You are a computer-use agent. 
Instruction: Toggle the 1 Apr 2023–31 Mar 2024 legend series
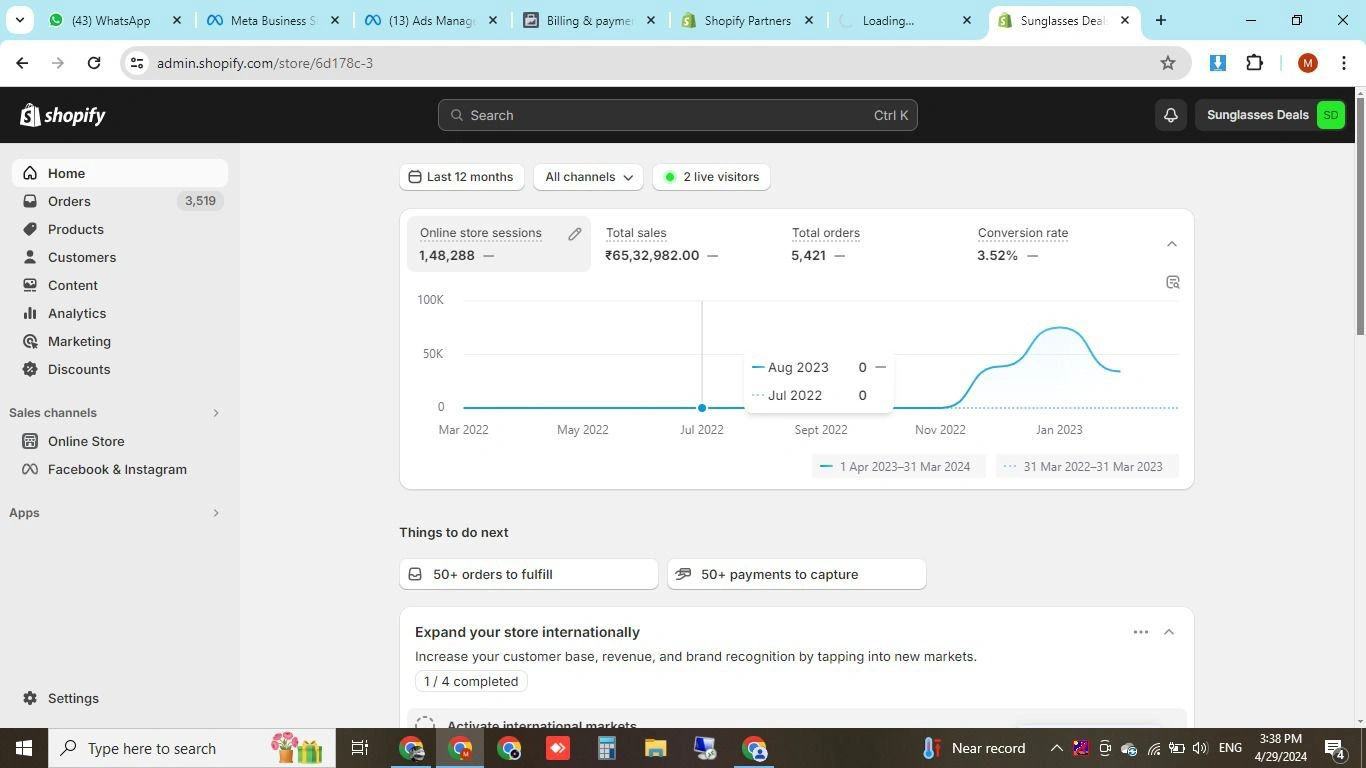point(896,466)
